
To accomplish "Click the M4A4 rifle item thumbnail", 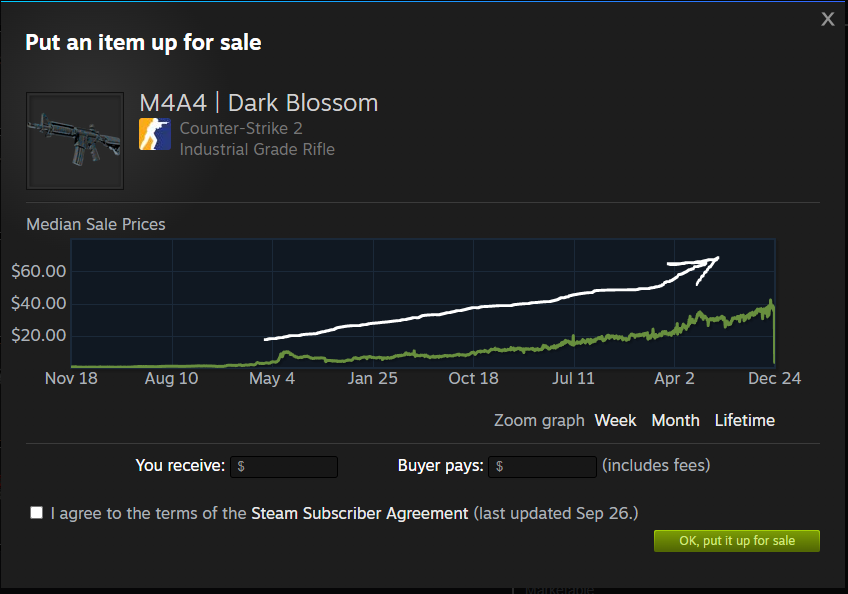I will 75,141.
